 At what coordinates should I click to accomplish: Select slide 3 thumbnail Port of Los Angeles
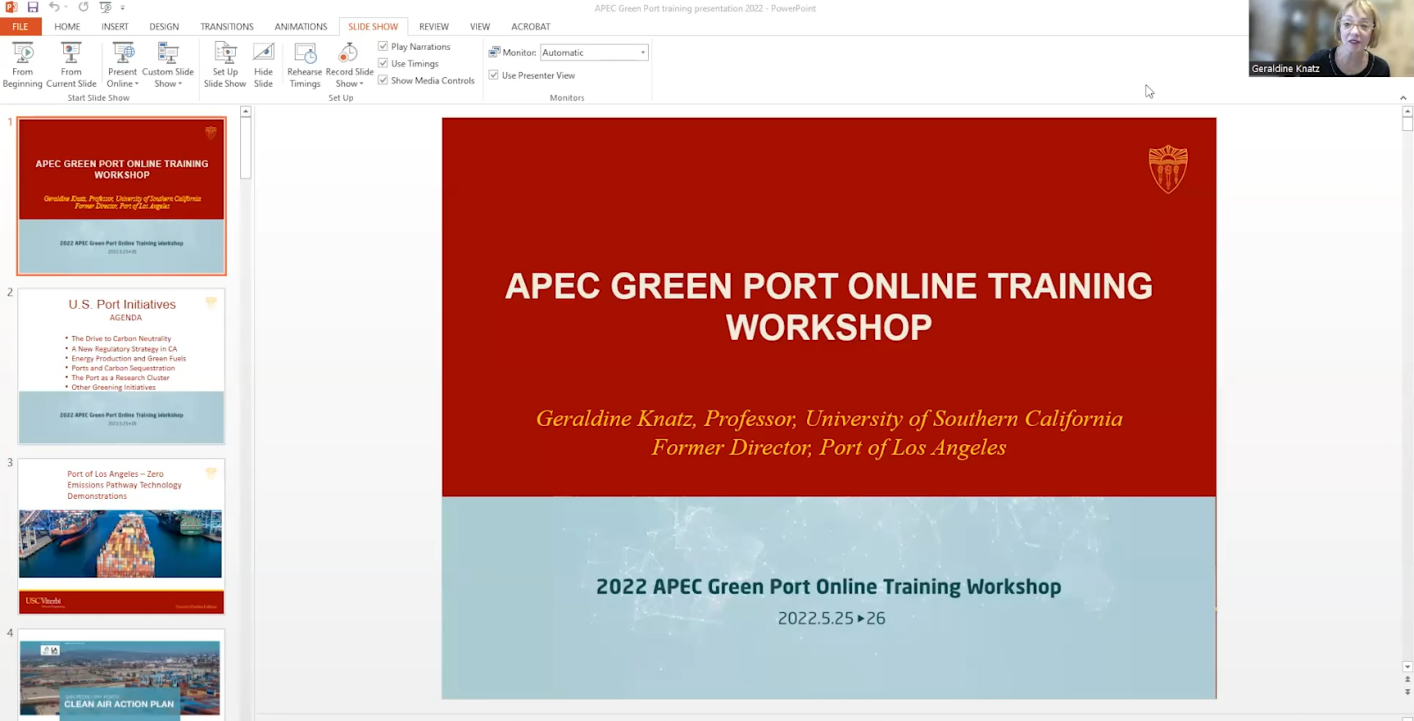(x=122, y=536)
